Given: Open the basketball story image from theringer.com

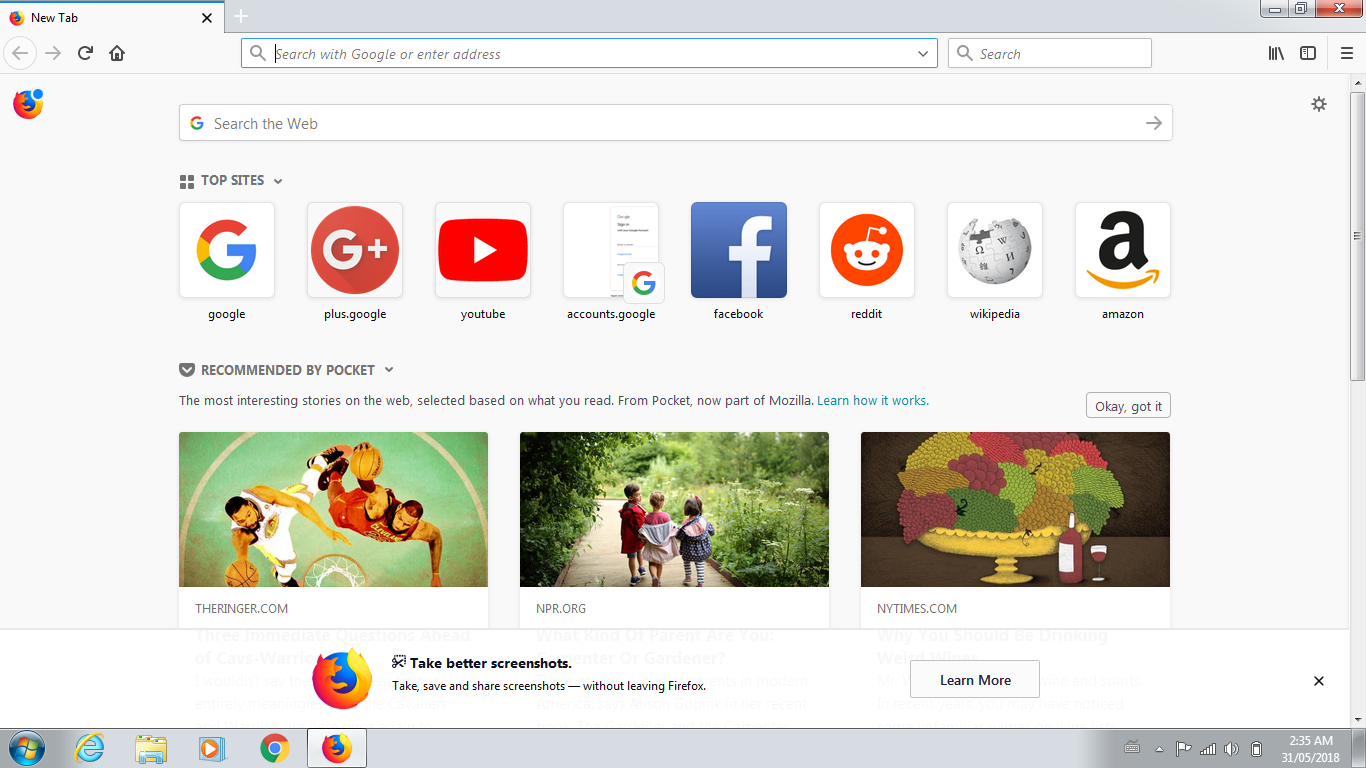Looking at the screenshot, I should click(x=333, y=509).
